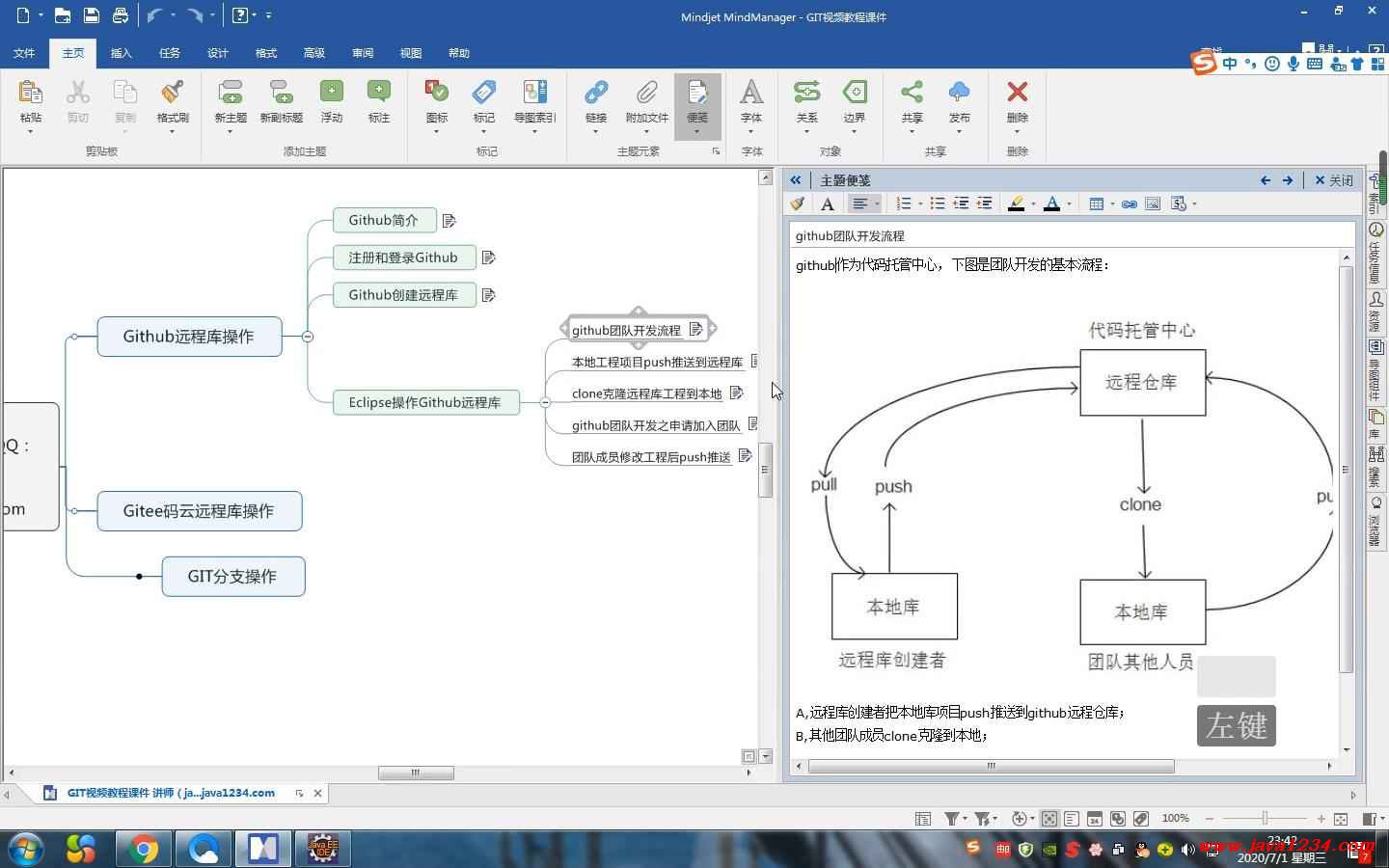
Task: Open the note icon beside 注册和登录Github
Action: tap(488, 258)
